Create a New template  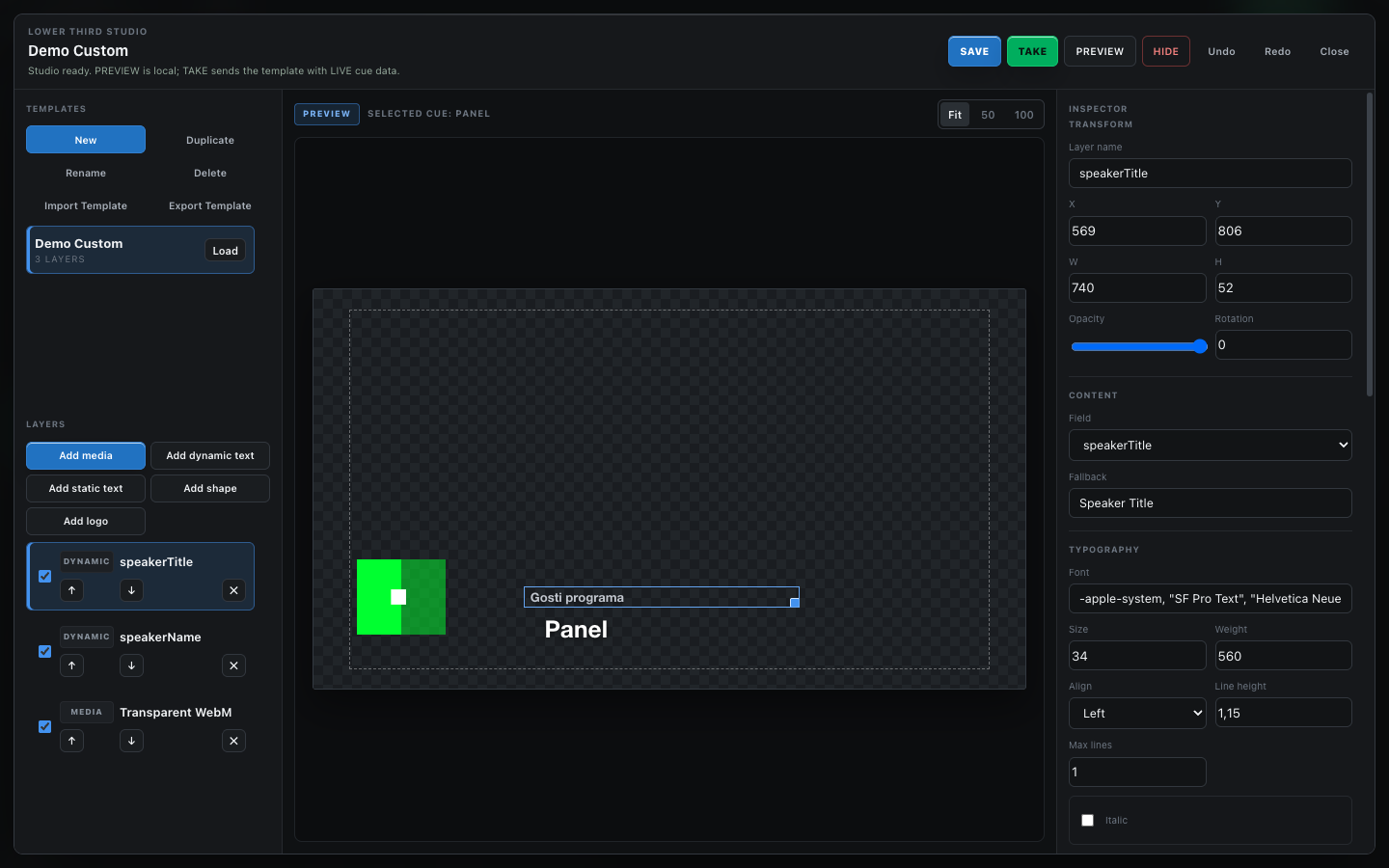[86, 140]
